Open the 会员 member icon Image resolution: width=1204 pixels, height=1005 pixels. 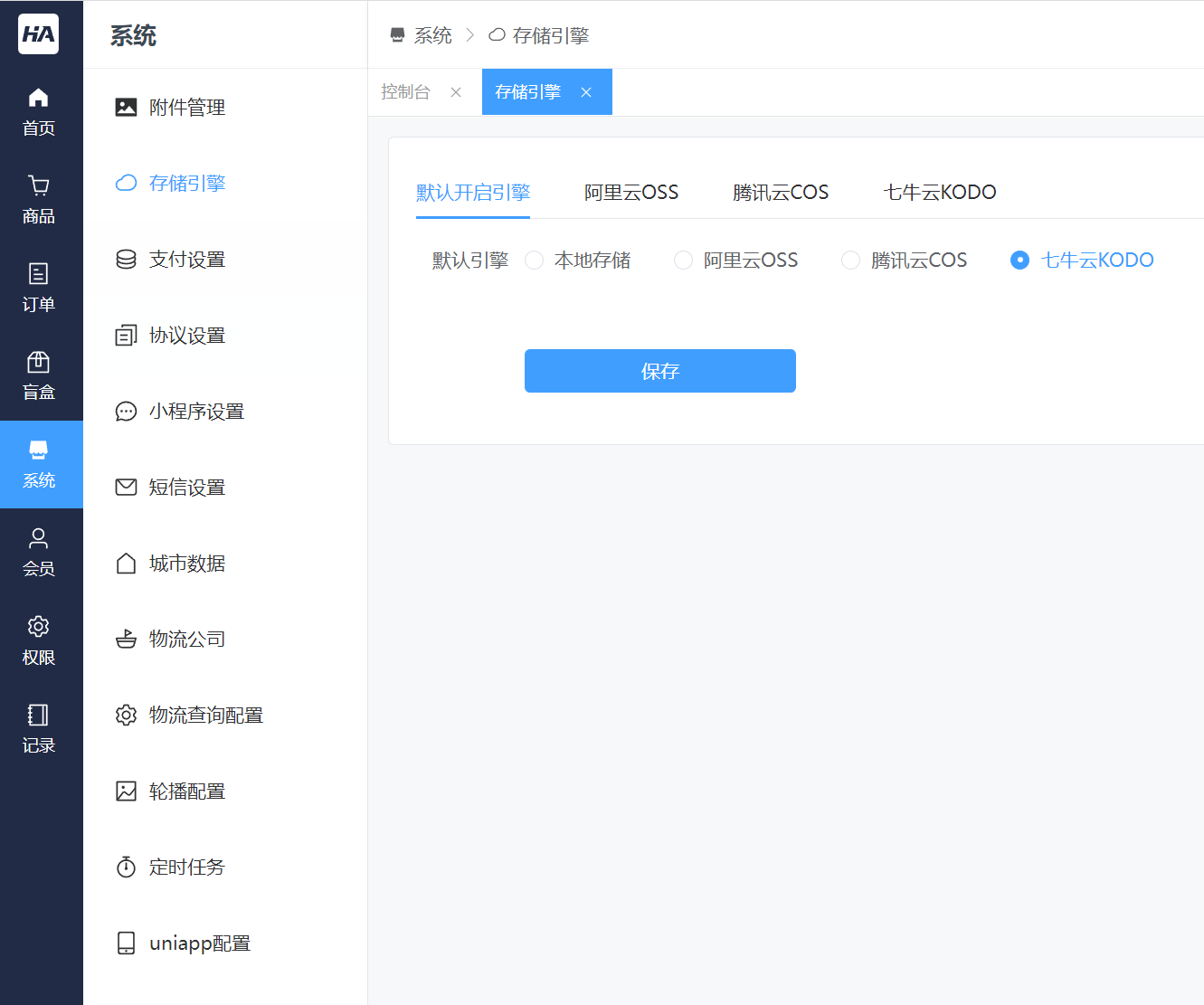(x=38, y=539)
